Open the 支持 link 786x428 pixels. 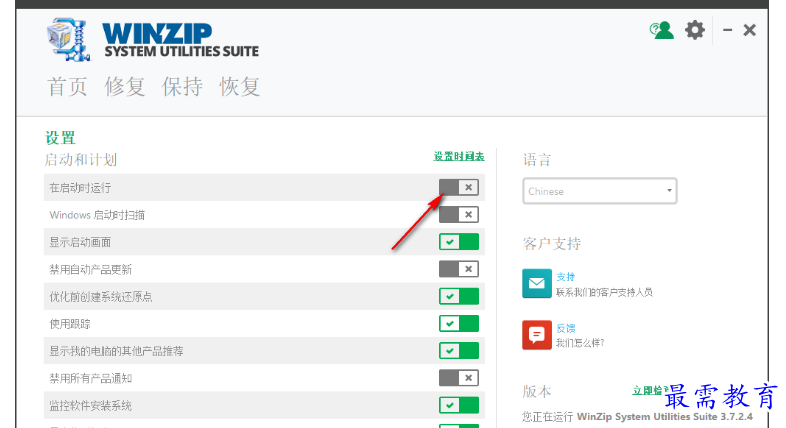[565, 277]
